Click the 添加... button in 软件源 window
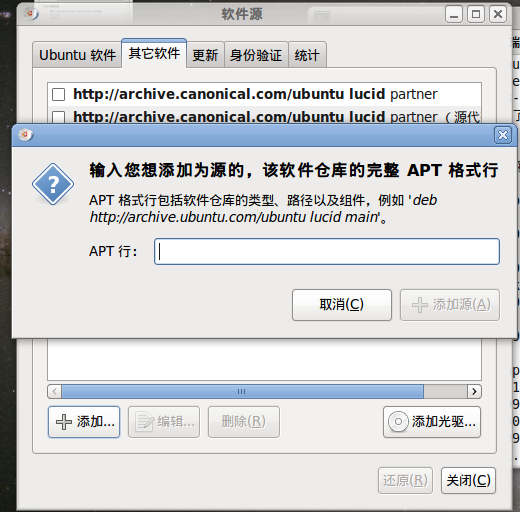This screenshot has height=512, width=520. tap(84, 422)
